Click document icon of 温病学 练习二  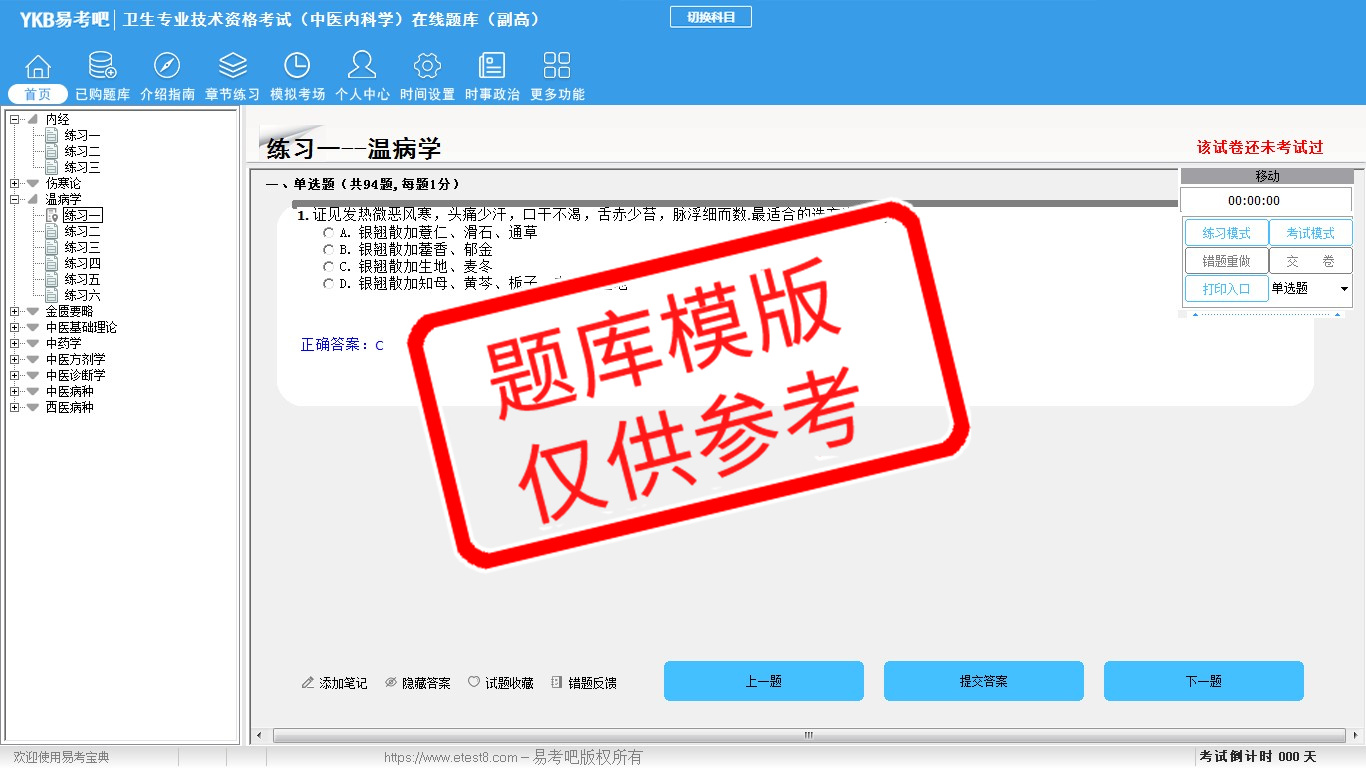52,231
